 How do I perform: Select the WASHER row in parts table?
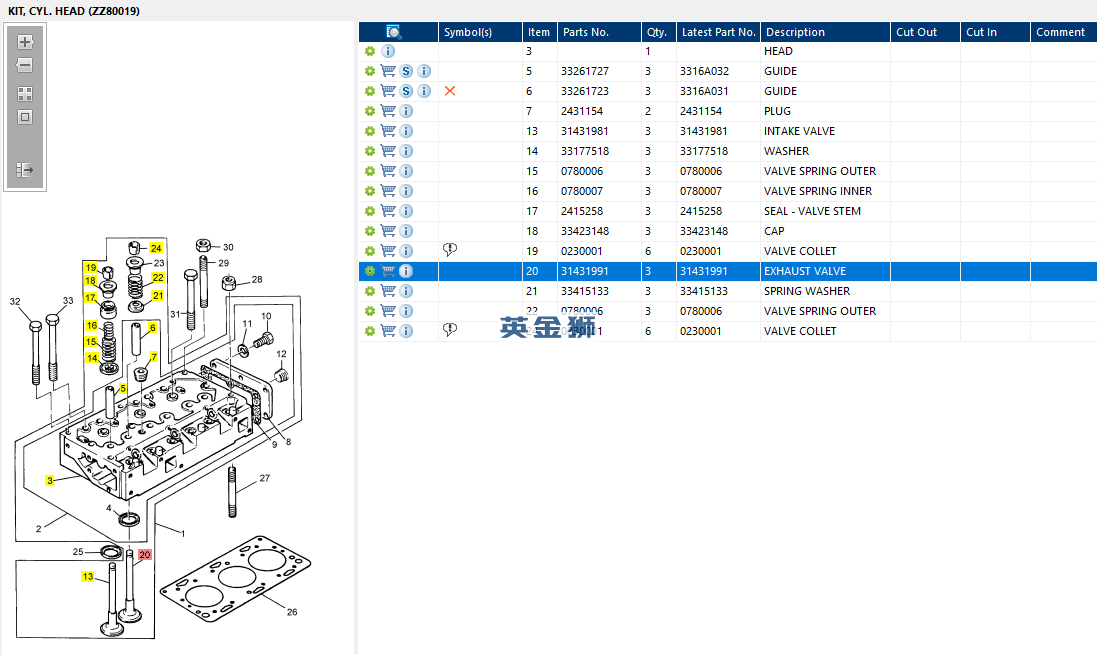(786, 151)
